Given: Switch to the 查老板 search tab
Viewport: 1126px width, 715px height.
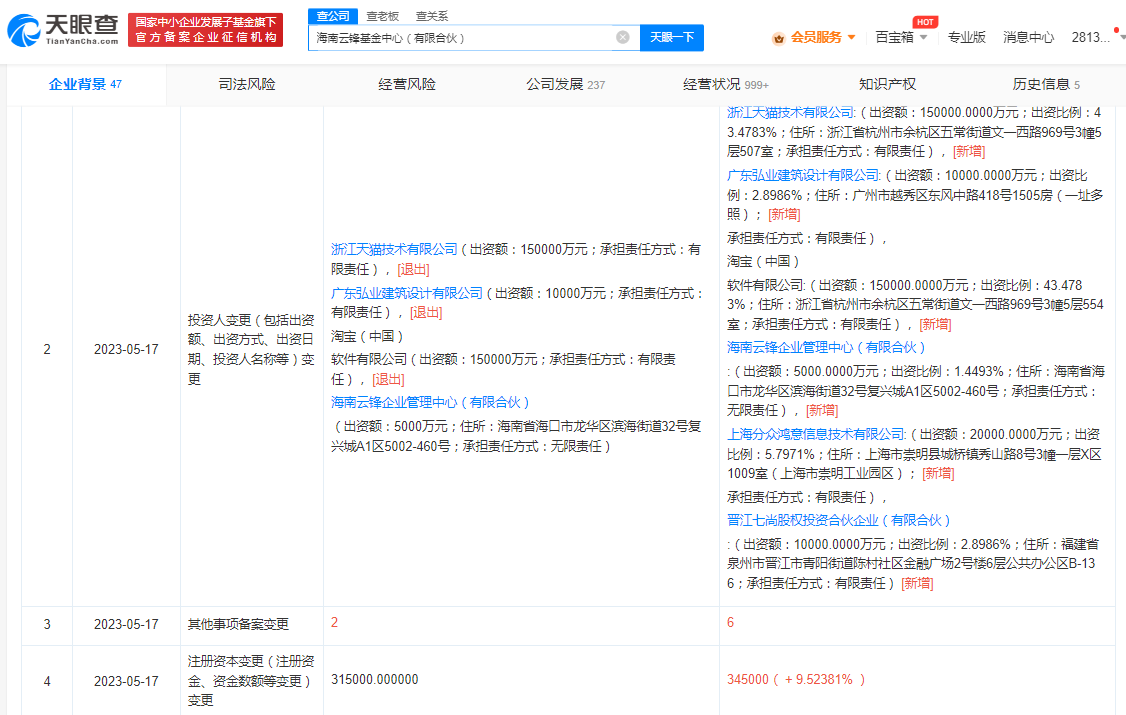Looking at the screenshot, I should click(x=382, y=16).
